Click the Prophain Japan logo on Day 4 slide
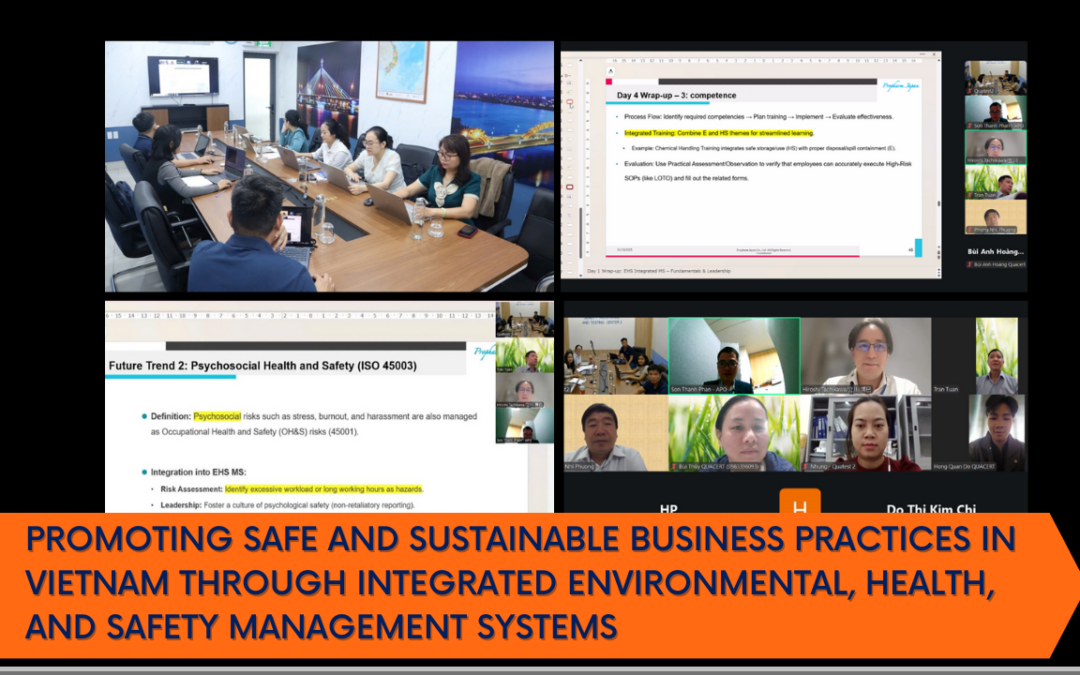Image resolution: width=1080 pixels, height=675 pixels. (900, 86)
